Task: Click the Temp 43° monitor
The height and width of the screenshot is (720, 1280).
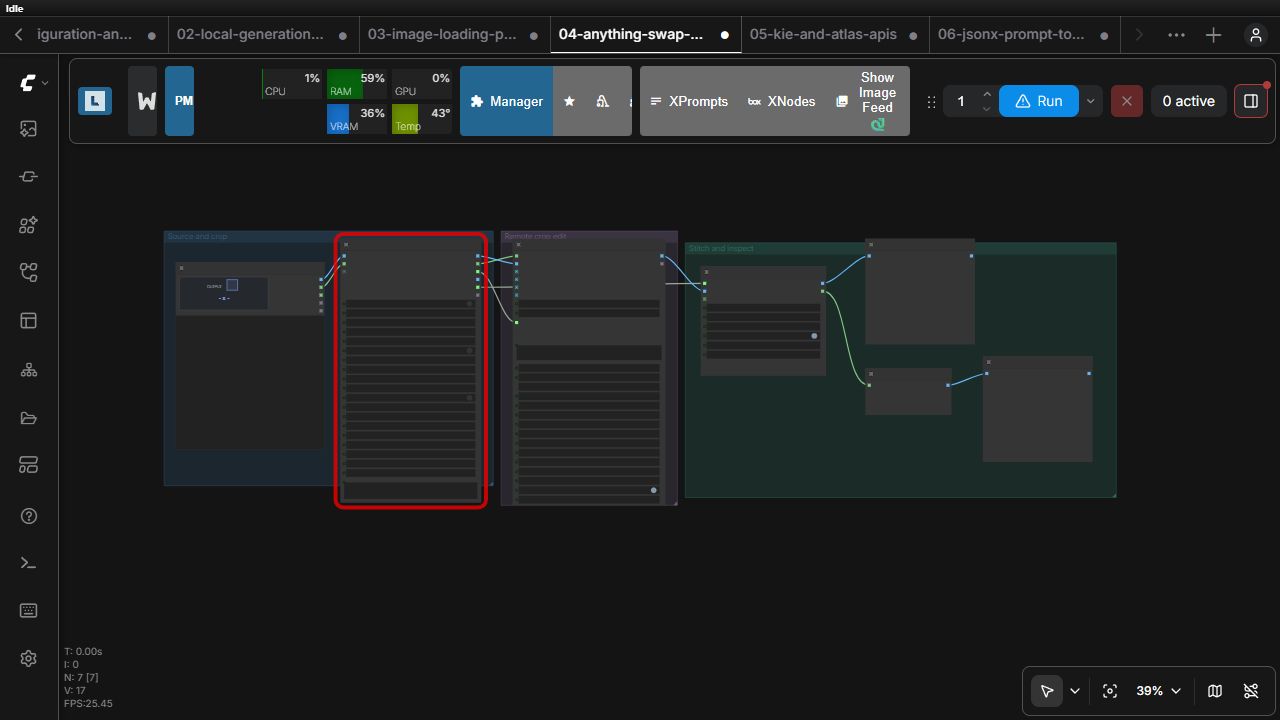Action: tap(422, 119)
